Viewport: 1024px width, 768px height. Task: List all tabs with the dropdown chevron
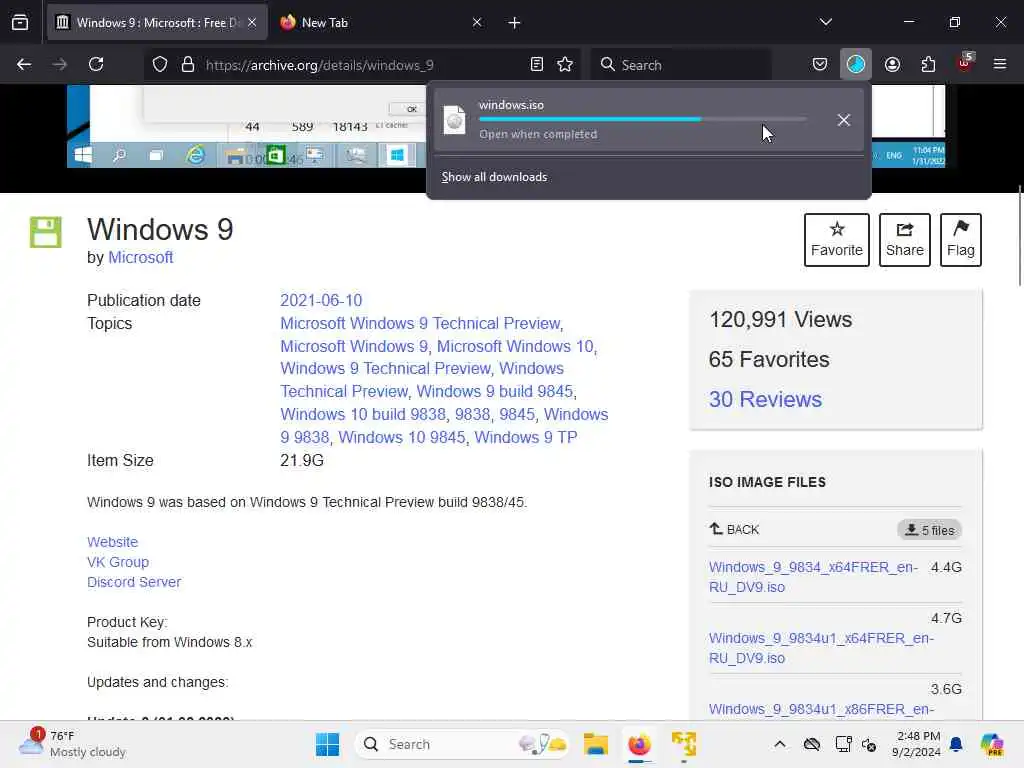(x=825, y=22)
